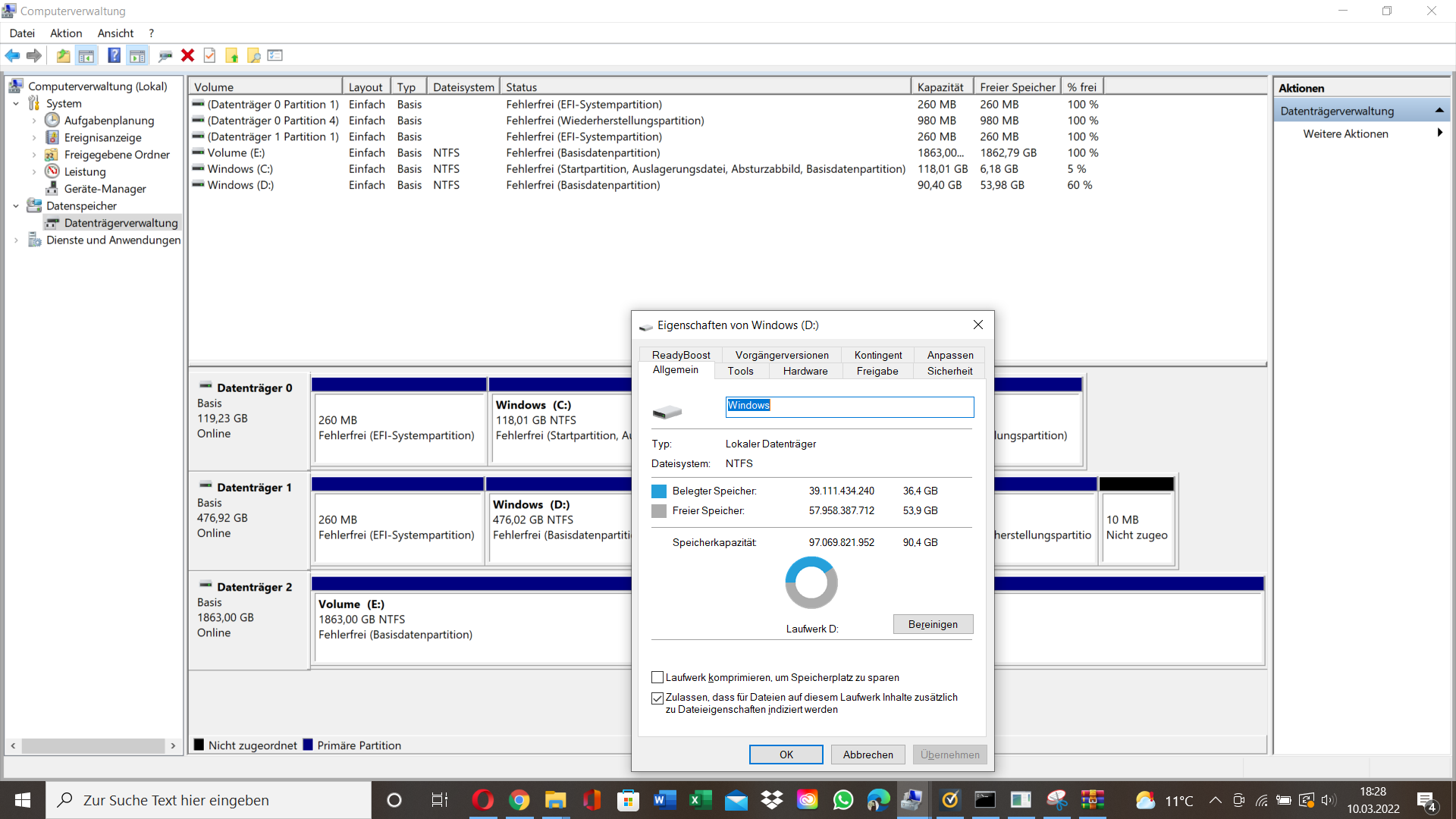Click the checklist view icon in toolbar
The width and height of the screenshot is (1456, 819).
pos(275,55)
